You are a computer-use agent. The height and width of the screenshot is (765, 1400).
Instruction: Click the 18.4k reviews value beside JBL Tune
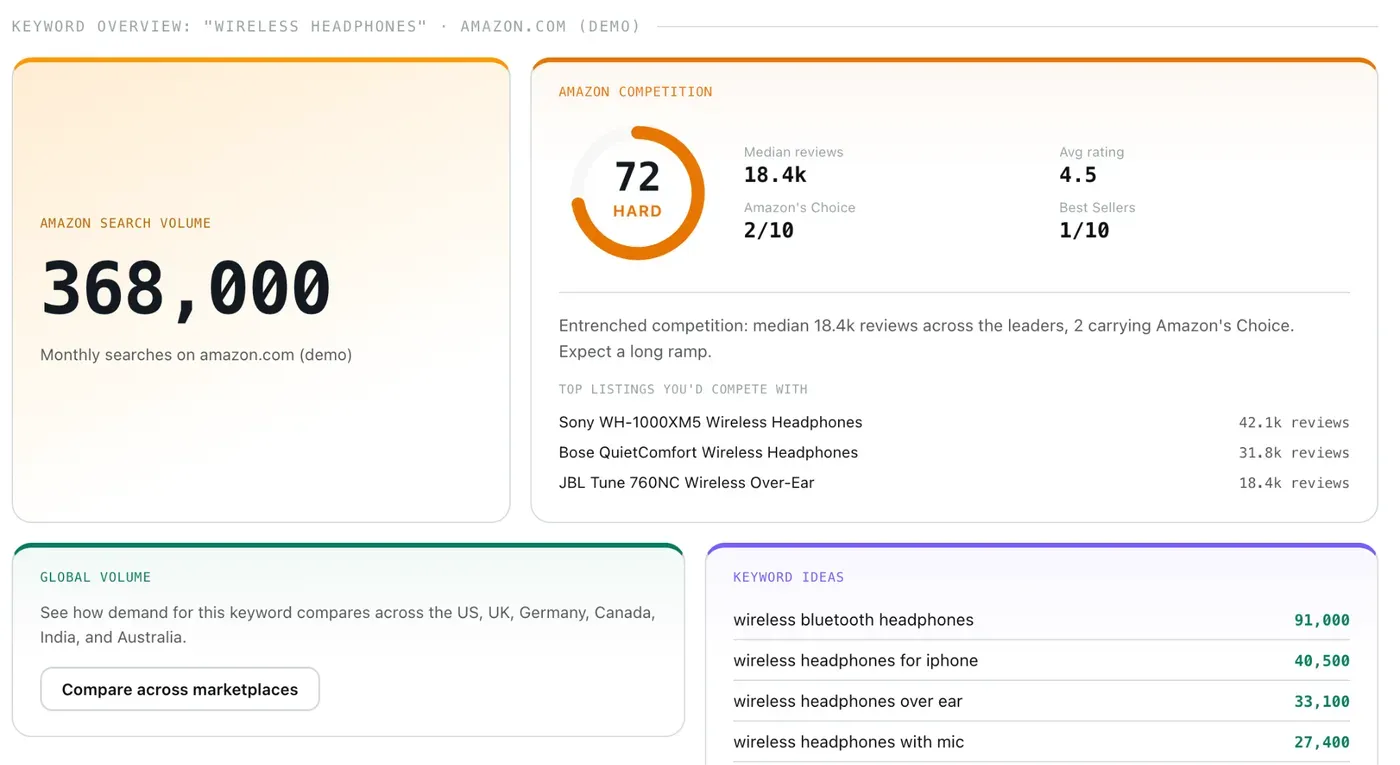pyautogui.click(x=1294, y=482)
